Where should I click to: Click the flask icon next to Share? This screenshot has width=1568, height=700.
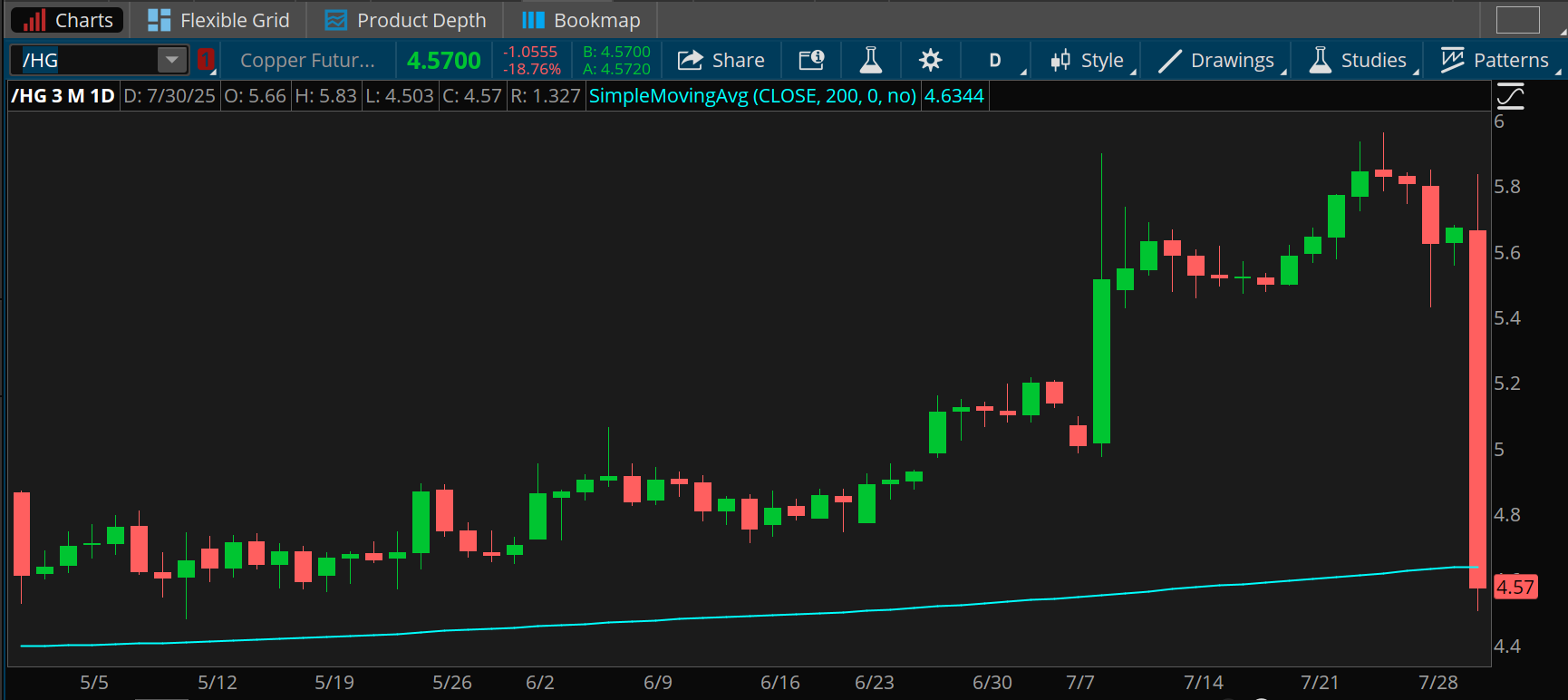870,60
